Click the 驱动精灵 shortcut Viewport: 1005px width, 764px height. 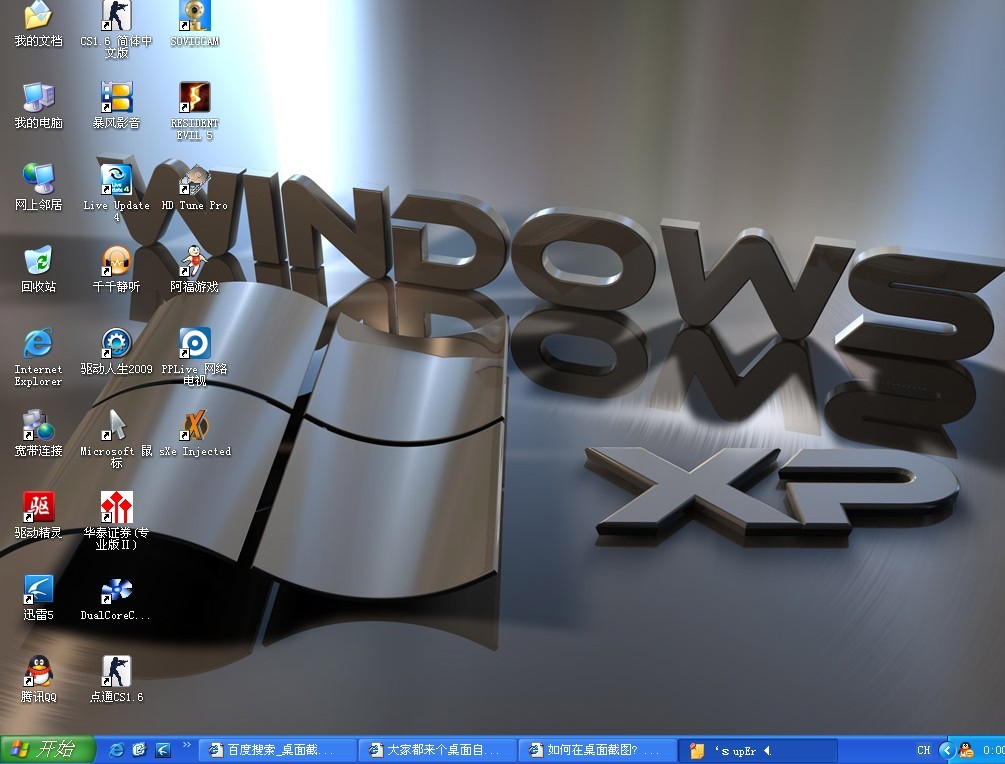(38, 515)
